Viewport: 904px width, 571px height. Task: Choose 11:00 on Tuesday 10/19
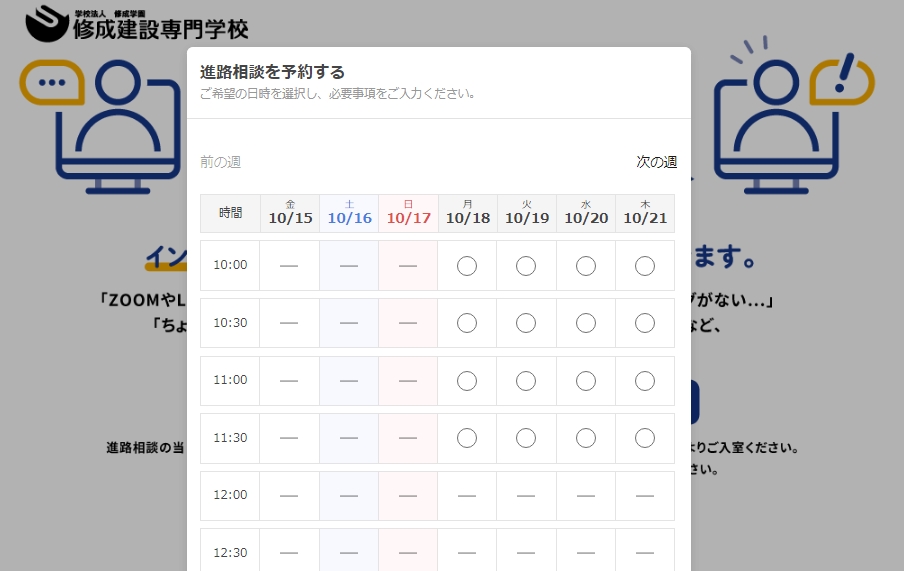(526, 381)
